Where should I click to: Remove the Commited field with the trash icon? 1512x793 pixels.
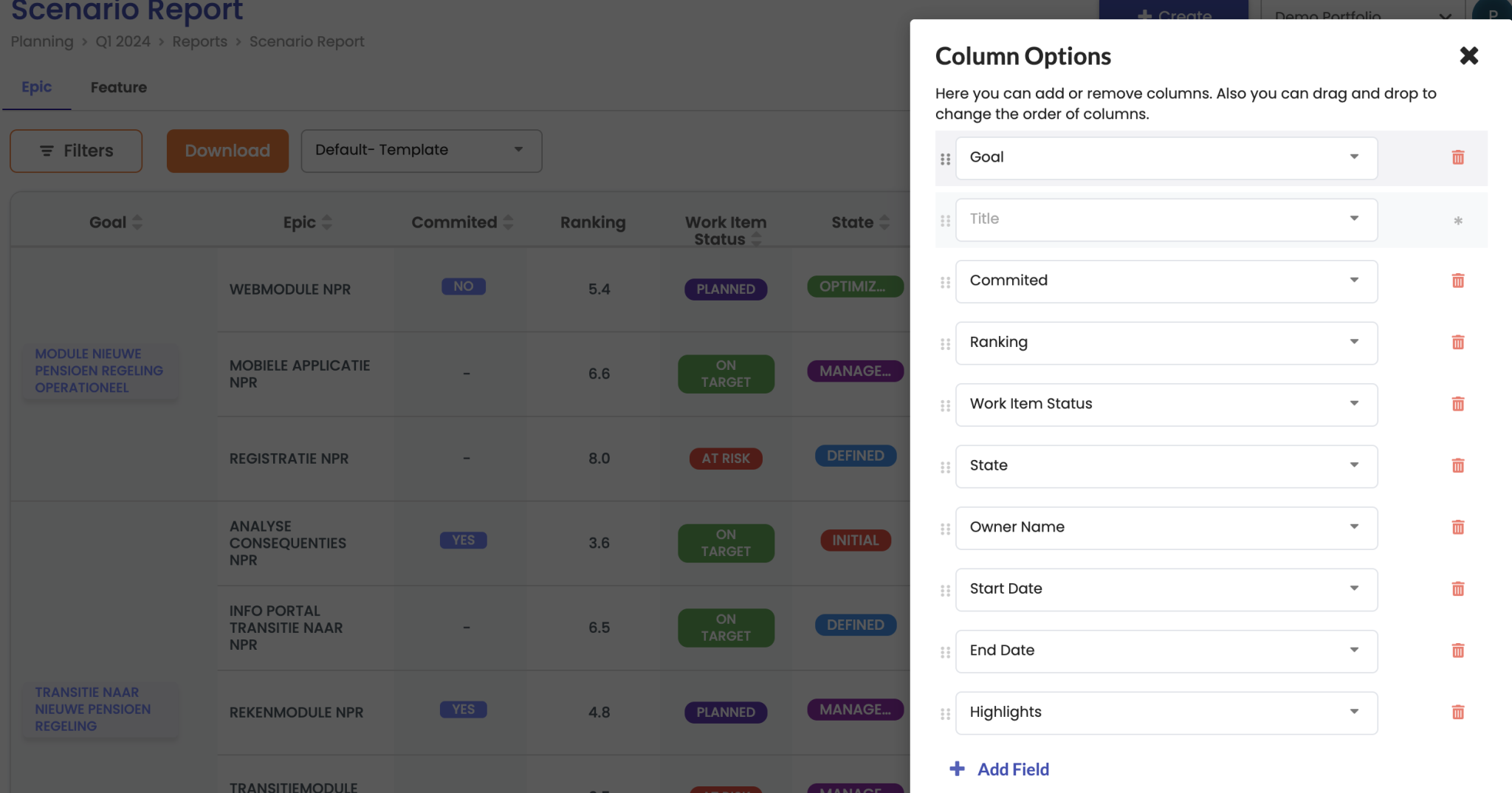(x=1458, y=281)
